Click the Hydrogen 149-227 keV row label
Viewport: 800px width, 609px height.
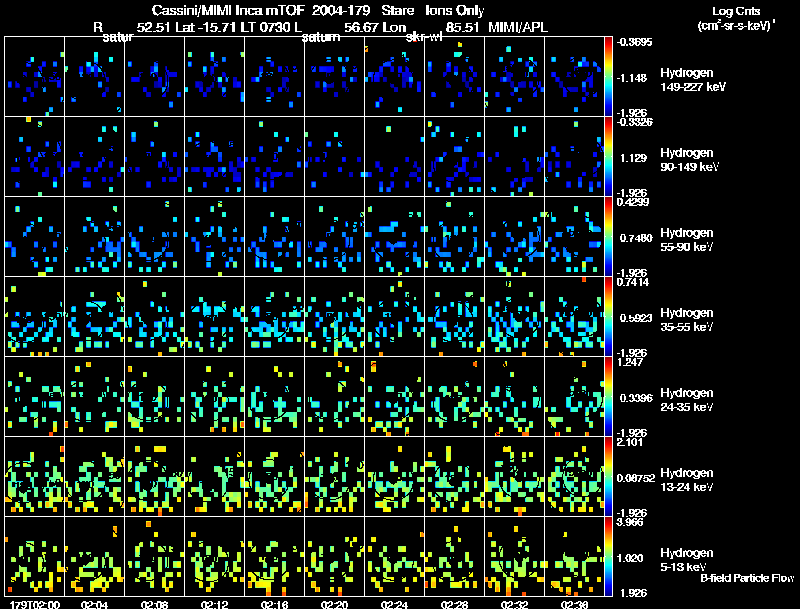(693, 80)
